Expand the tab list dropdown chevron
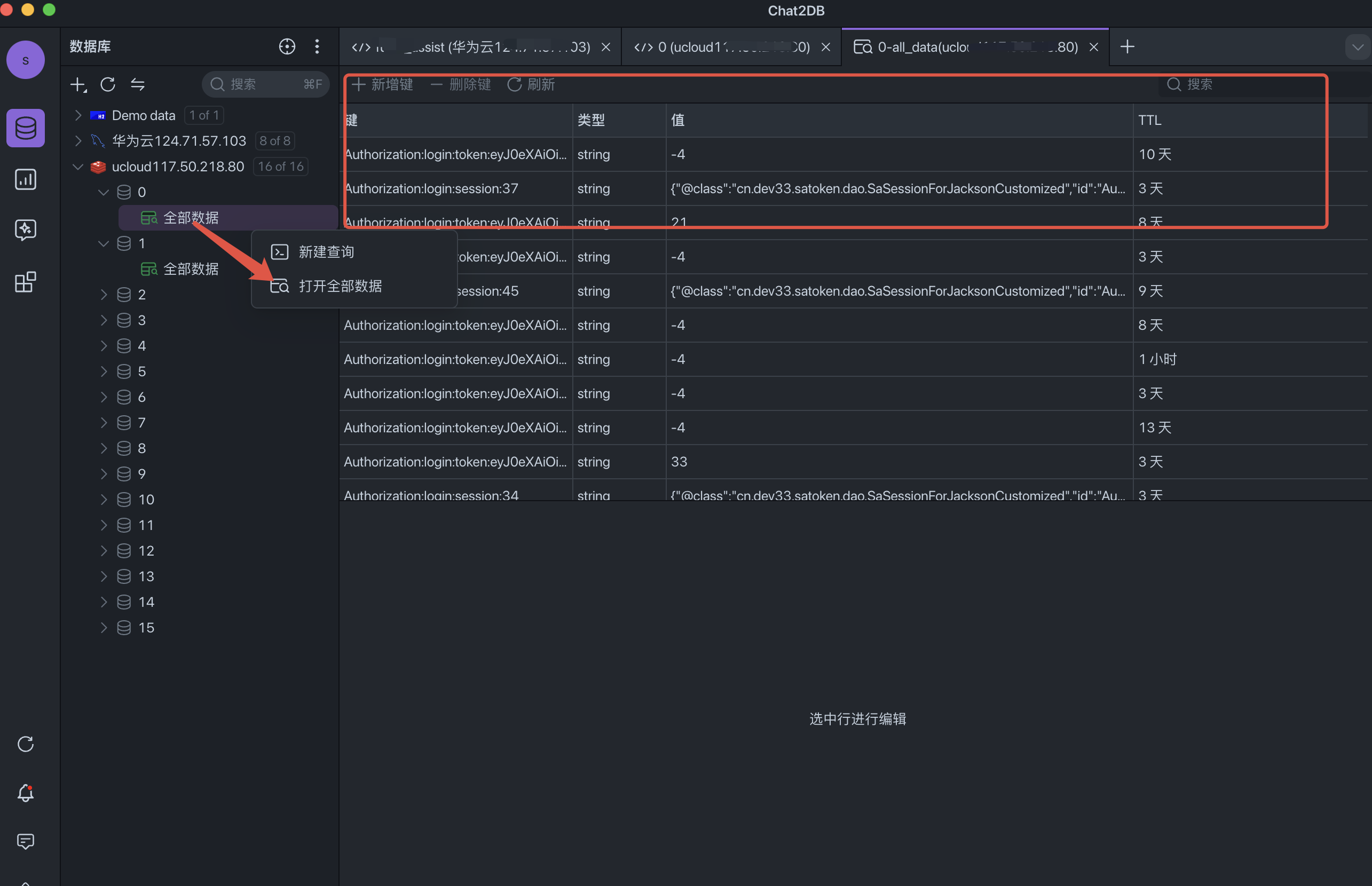1372x886 pixels. coord(1357,47)
